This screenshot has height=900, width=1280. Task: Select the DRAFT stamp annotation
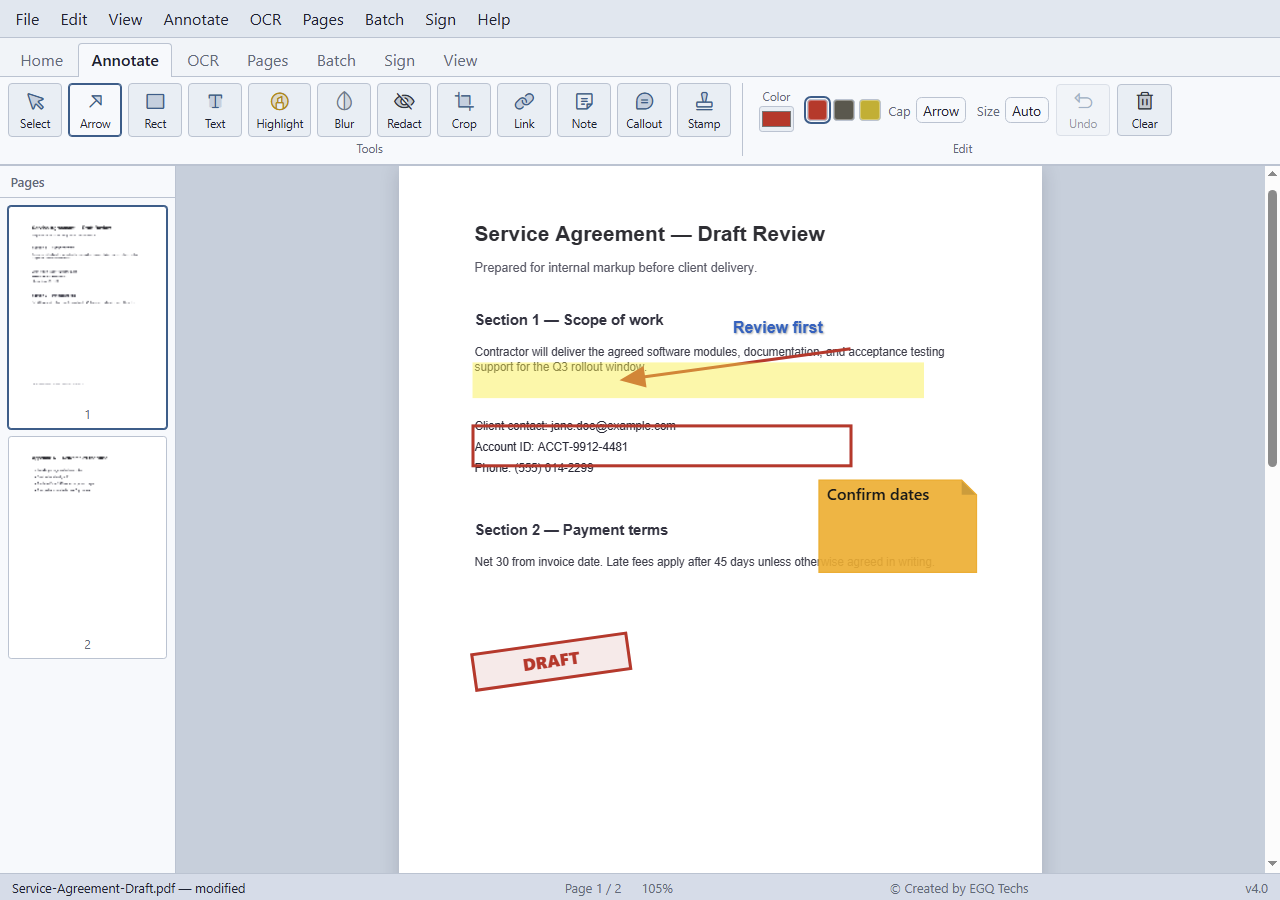pos(551,662)
